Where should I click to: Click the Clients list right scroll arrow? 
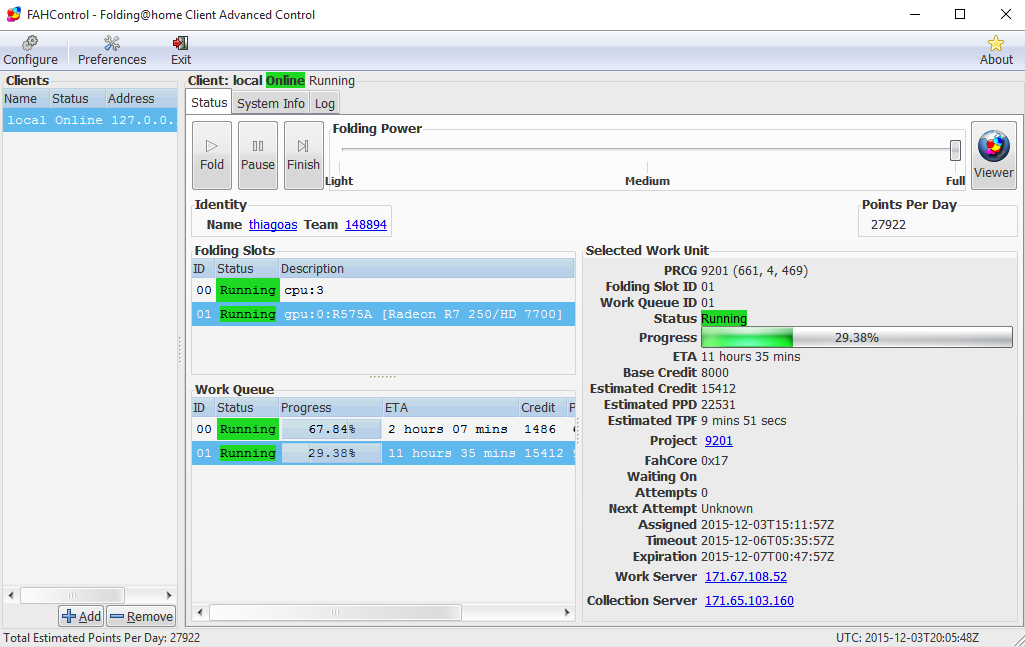pos(169,595)
